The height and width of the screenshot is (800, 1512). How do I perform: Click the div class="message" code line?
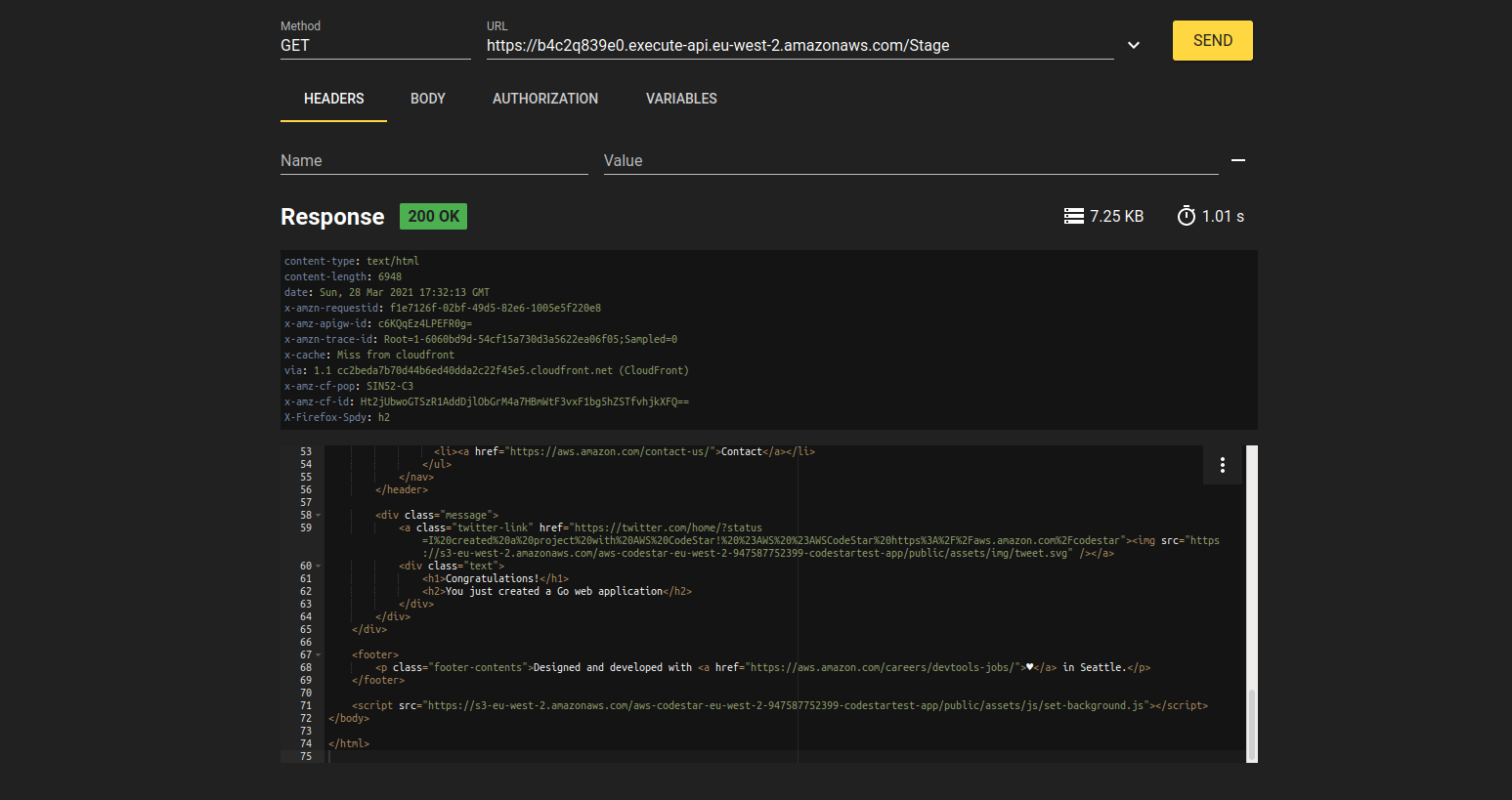pos(437,515)
